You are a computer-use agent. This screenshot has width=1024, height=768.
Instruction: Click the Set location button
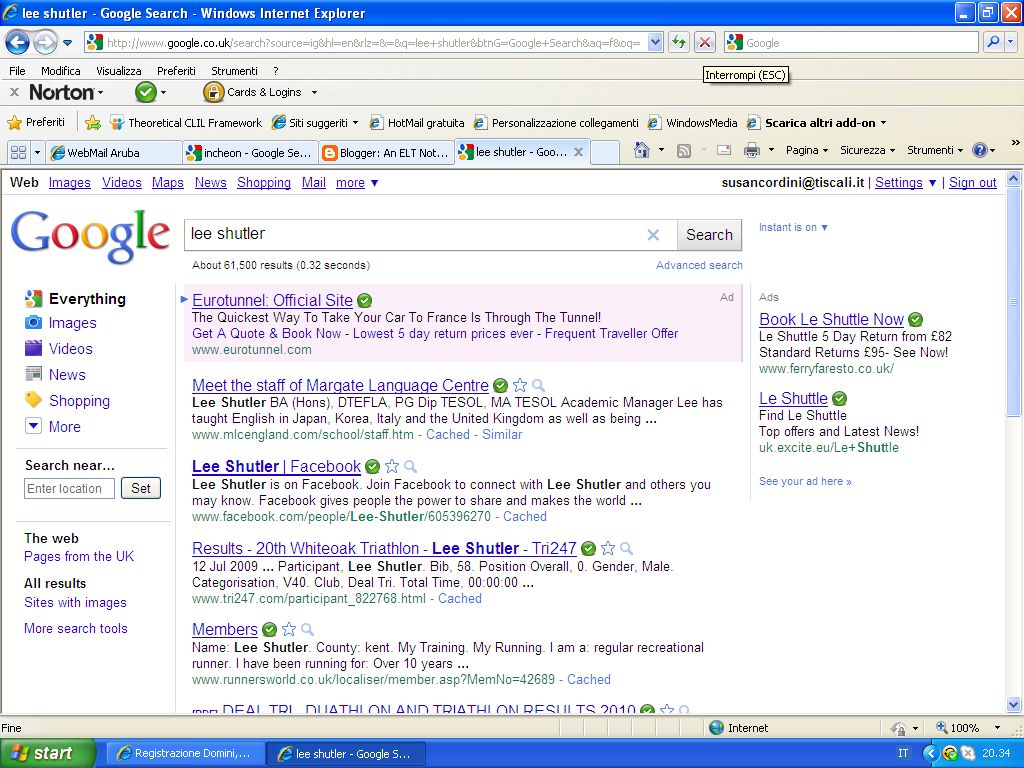(140, 488)
